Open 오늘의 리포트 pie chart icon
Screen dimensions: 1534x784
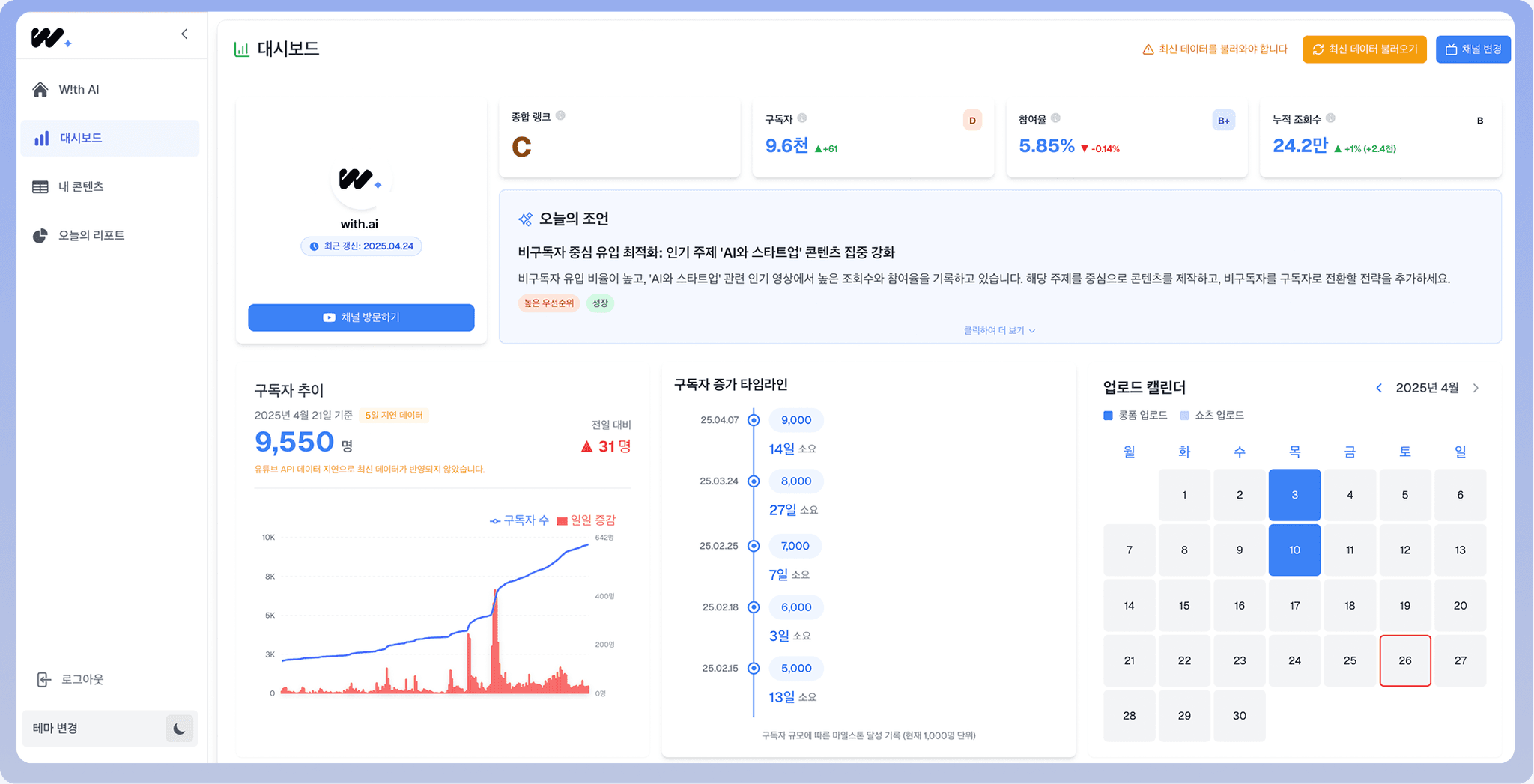40,236
